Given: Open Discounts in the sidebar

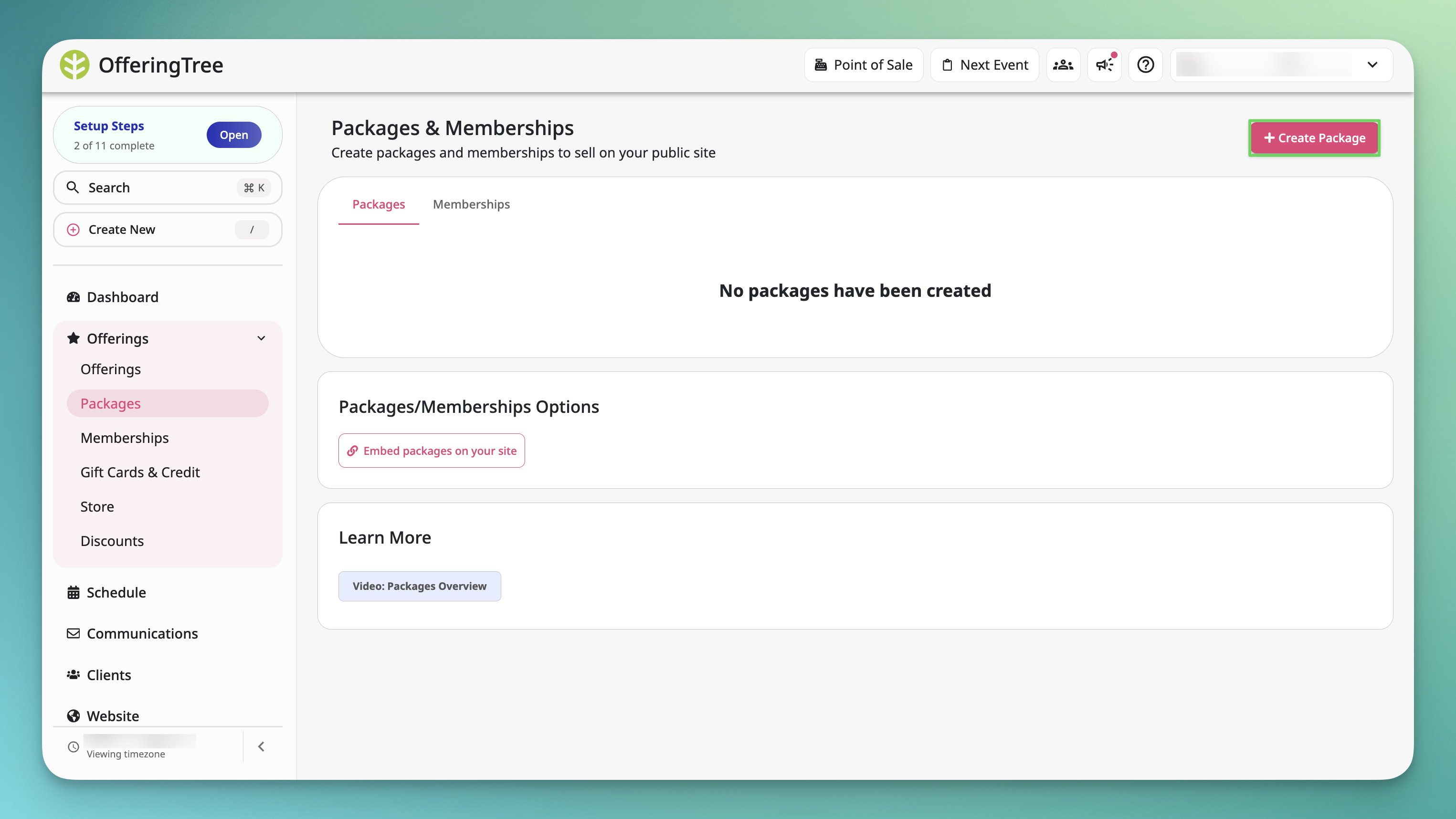Looking at the screenshot, I should pyautogui.click(x=112, y=541).
